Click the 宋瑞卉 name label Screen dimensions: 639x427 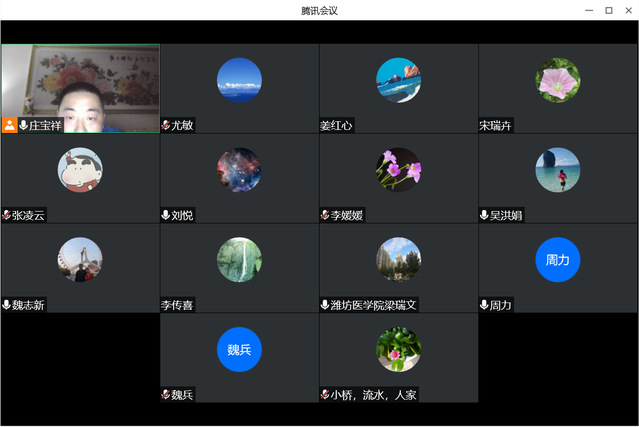click(x=496, y=126)
